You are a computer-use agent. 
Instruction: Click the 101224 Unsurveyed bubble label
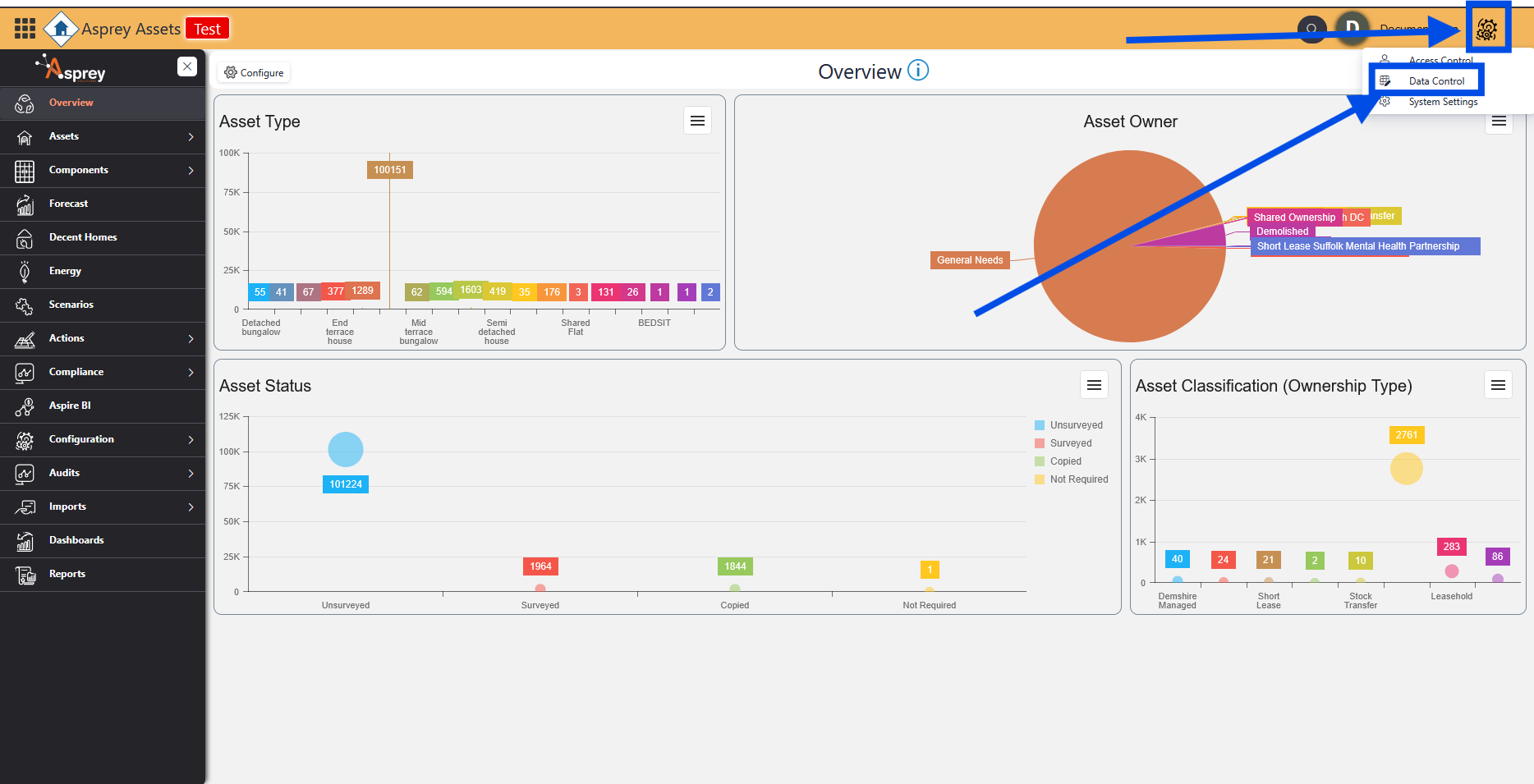pyautogui.click(x=346, y=484)
